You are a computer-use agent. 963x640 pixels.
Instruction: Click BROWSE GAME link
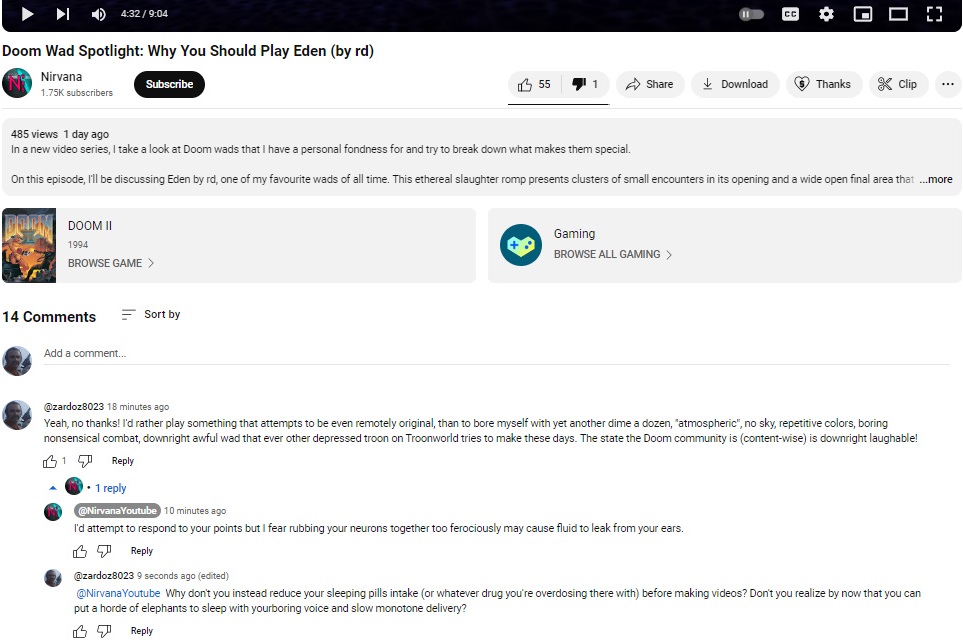[111, 263]
